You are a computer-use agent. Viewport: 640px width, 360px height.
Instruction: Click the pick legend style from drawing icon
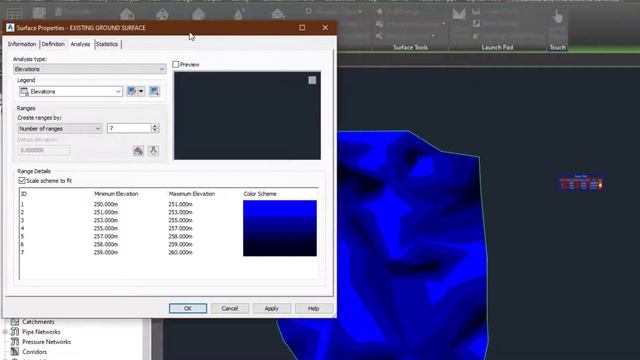pos(154,91)
